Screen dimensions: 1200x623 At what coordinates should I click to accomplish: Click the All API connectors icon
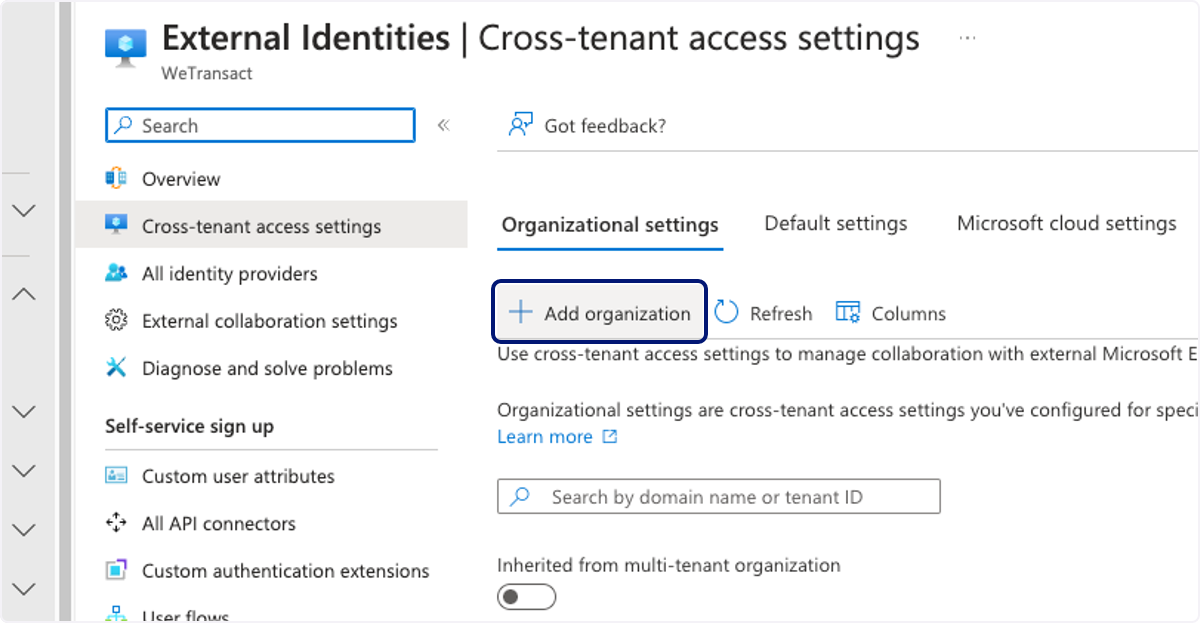(116, 523)
